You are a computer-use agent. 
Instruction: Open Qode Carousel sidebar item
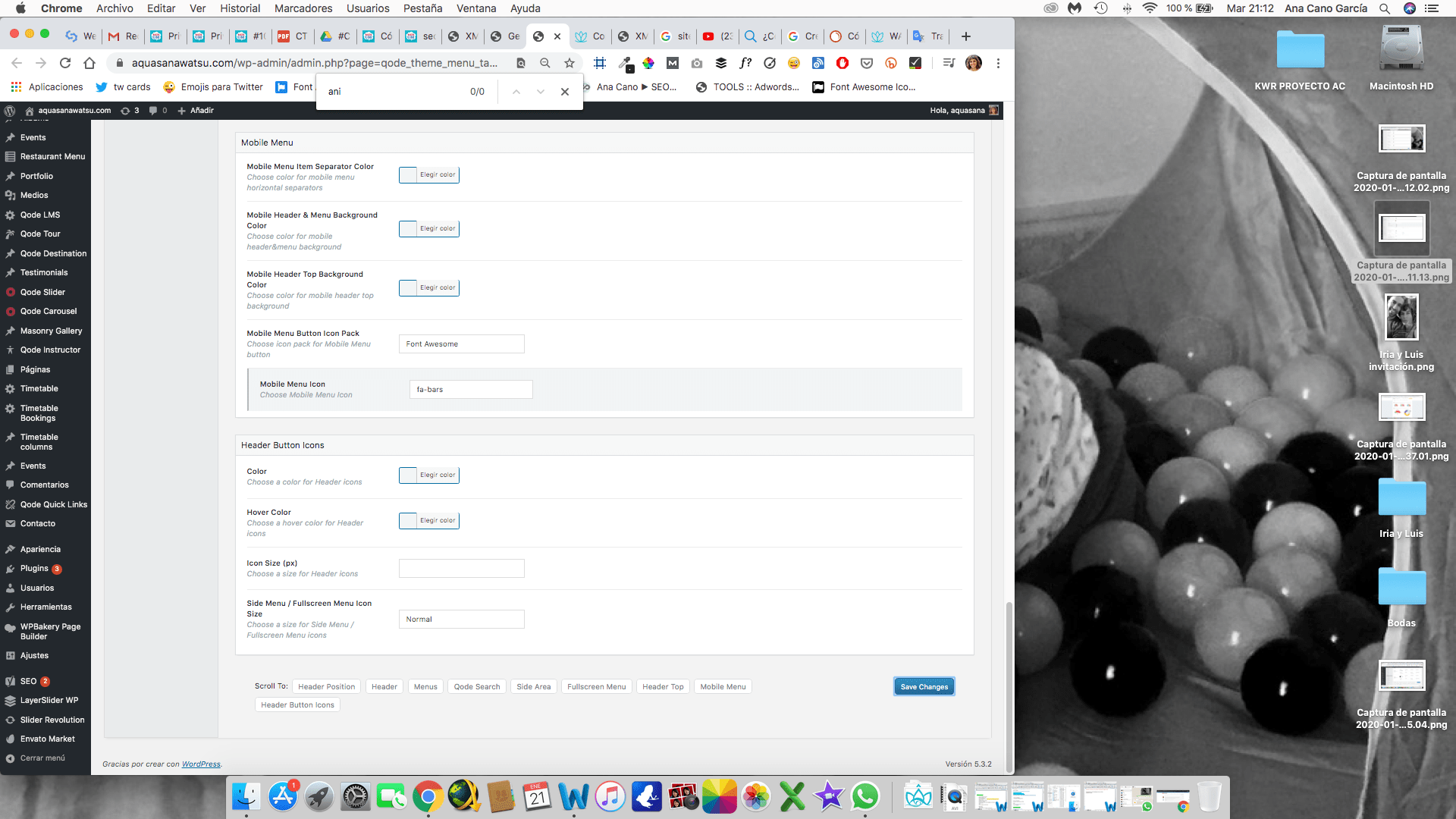[49, 311]
